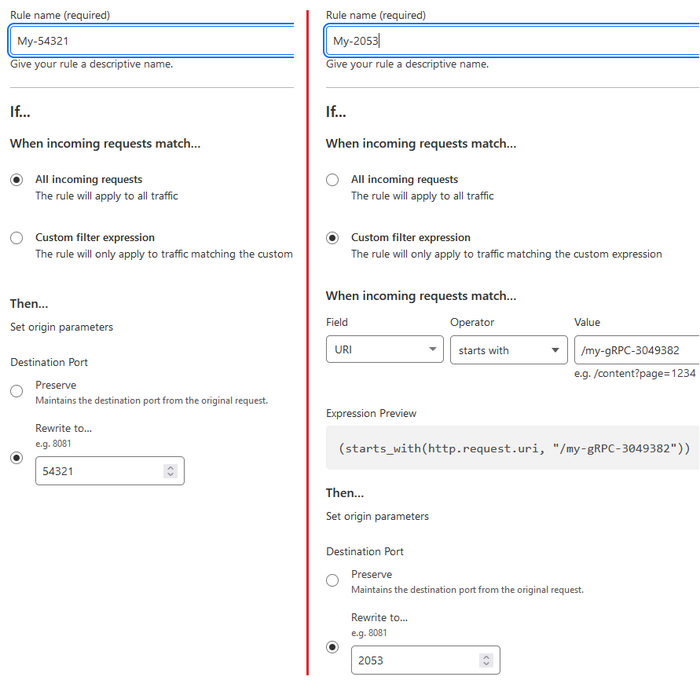The width and height of the screenshot is (700, 684).
Task: Select 'Rewrite to...' radio for port 54321
Action: pyautogui.click(x=17, y=458)
